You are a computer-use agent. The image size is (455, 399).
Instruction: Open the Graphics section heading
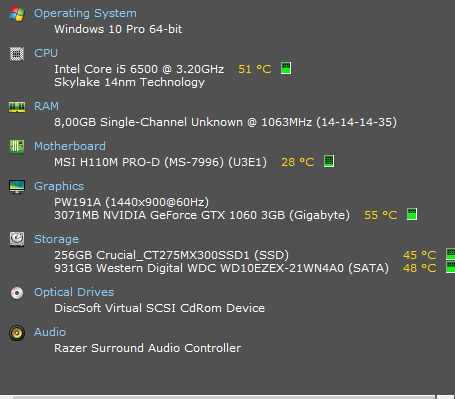59,186
